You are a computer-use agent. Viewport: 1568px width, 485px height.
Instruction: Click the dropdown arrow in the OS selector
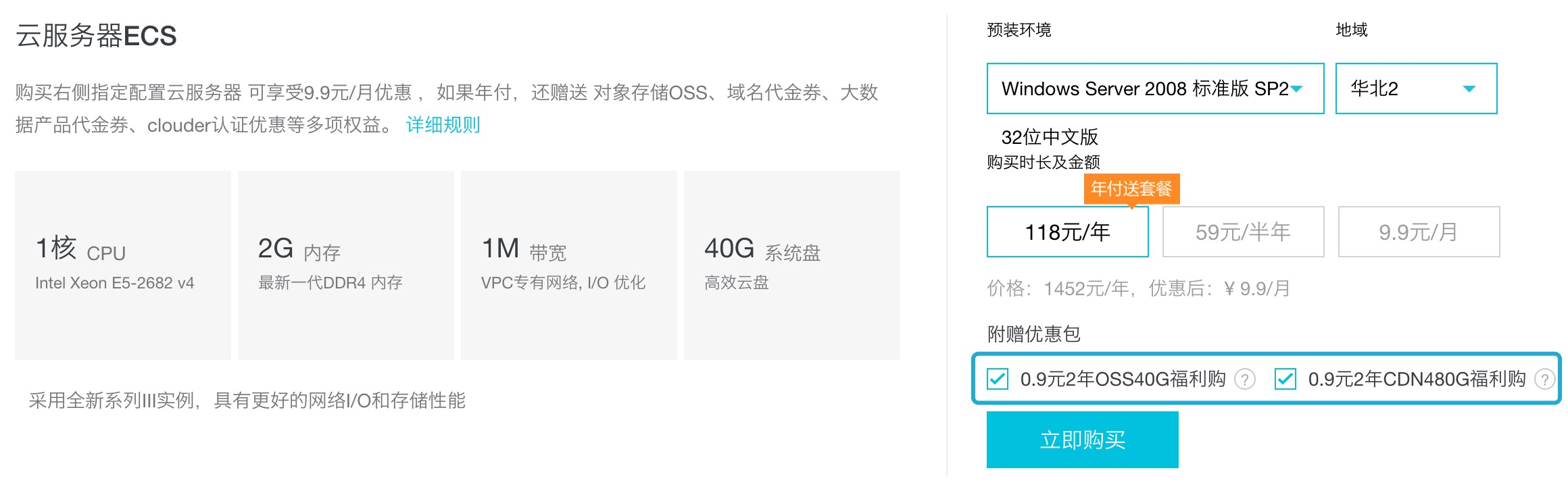click(x=1295, y=88)
